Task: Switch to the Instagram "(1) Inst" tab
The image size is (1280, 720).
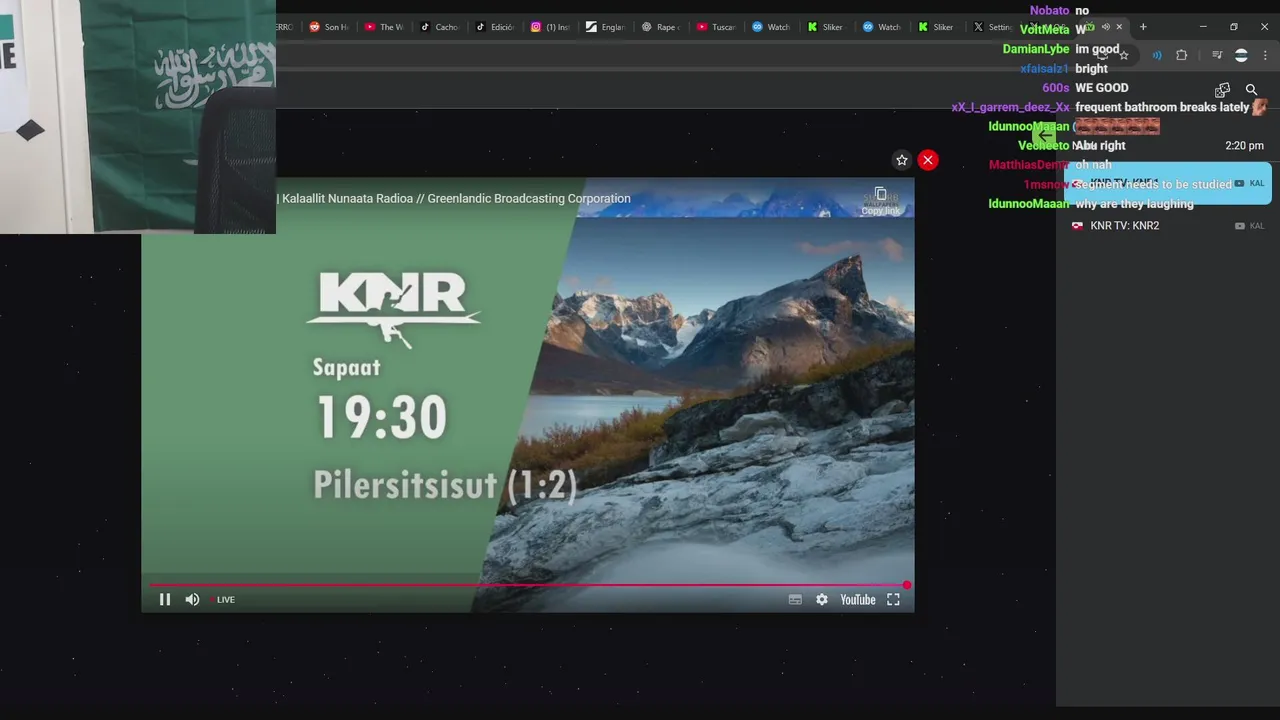Action: [550, 27]
